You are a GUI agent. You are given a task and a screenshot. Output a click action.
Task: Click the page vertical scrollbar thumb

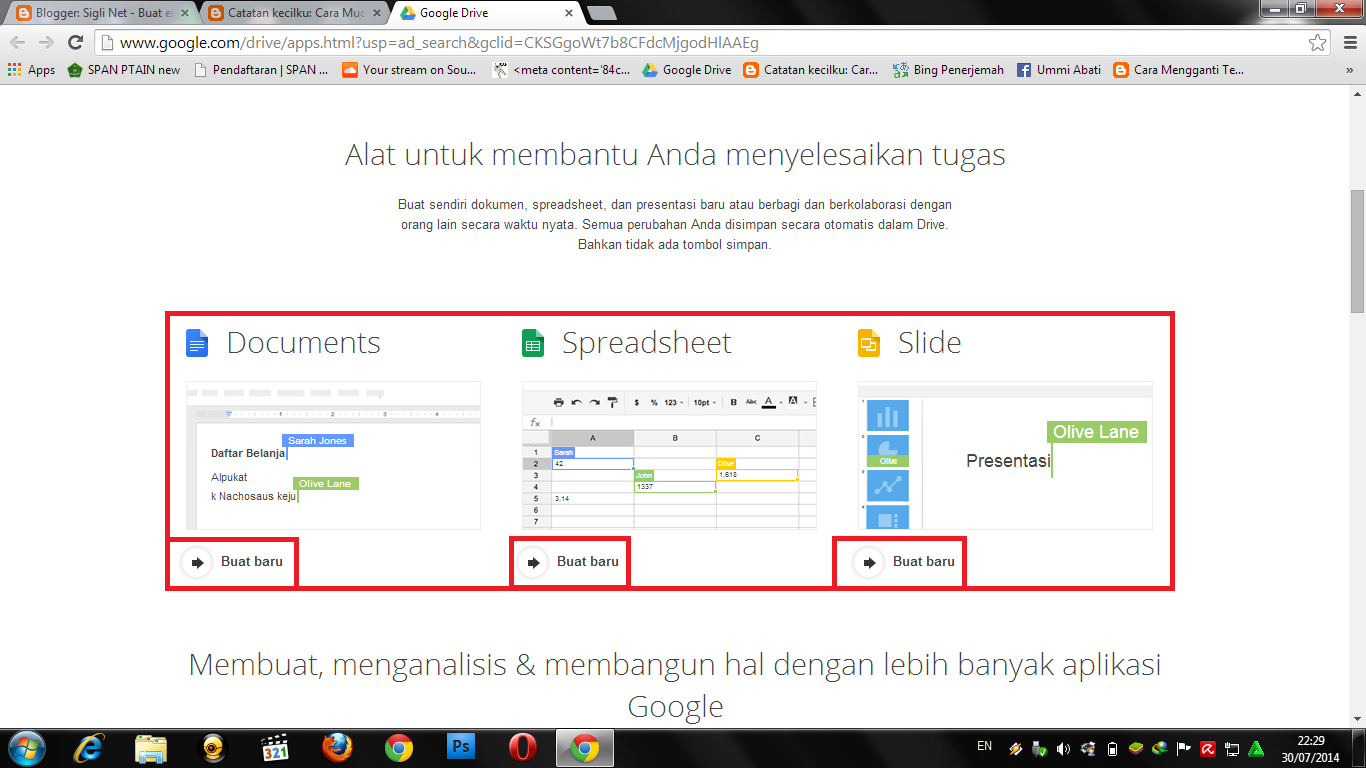tap(1357, 250)
